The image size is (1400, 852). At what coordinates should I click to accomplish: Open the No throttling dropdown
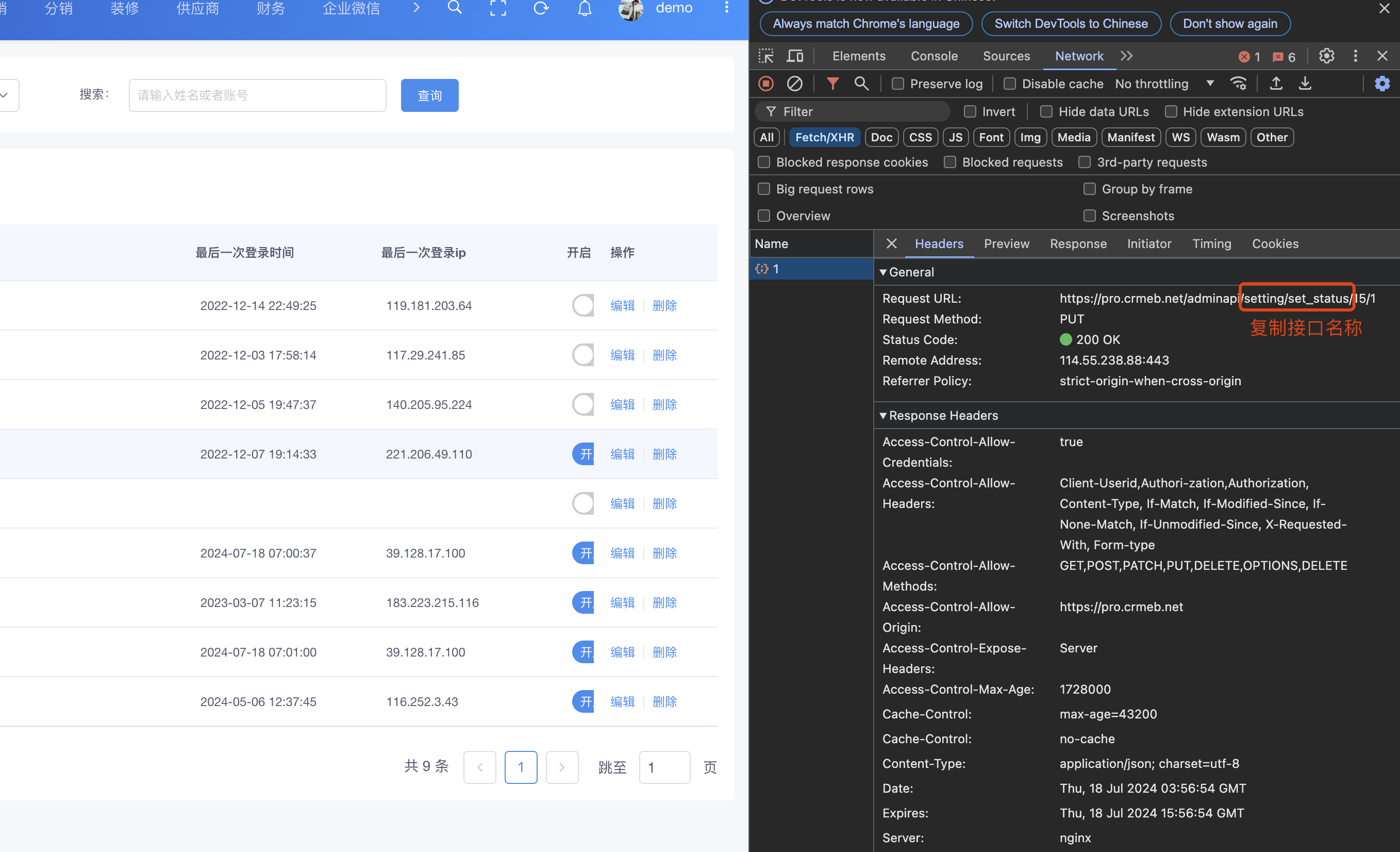(x=1164, y=84)
